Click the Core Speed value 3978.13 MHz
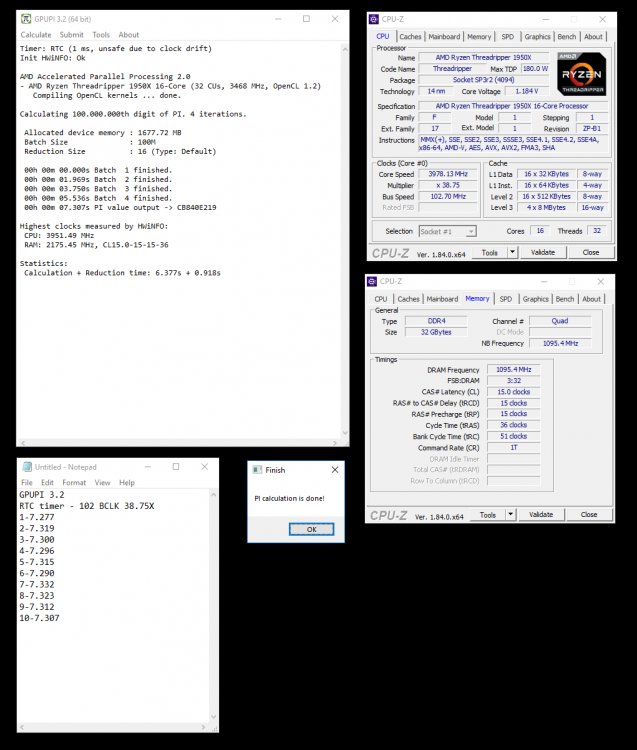The height and width of the screenshot is (750, 637). tap(448, 174)
